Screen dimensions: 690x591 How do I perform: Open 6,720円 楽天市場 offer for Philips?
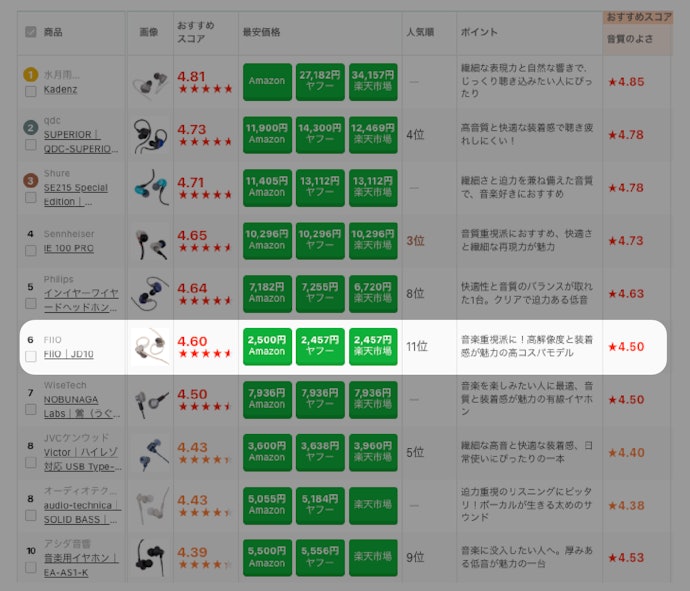pyautogui.click(x=373, y=294)
